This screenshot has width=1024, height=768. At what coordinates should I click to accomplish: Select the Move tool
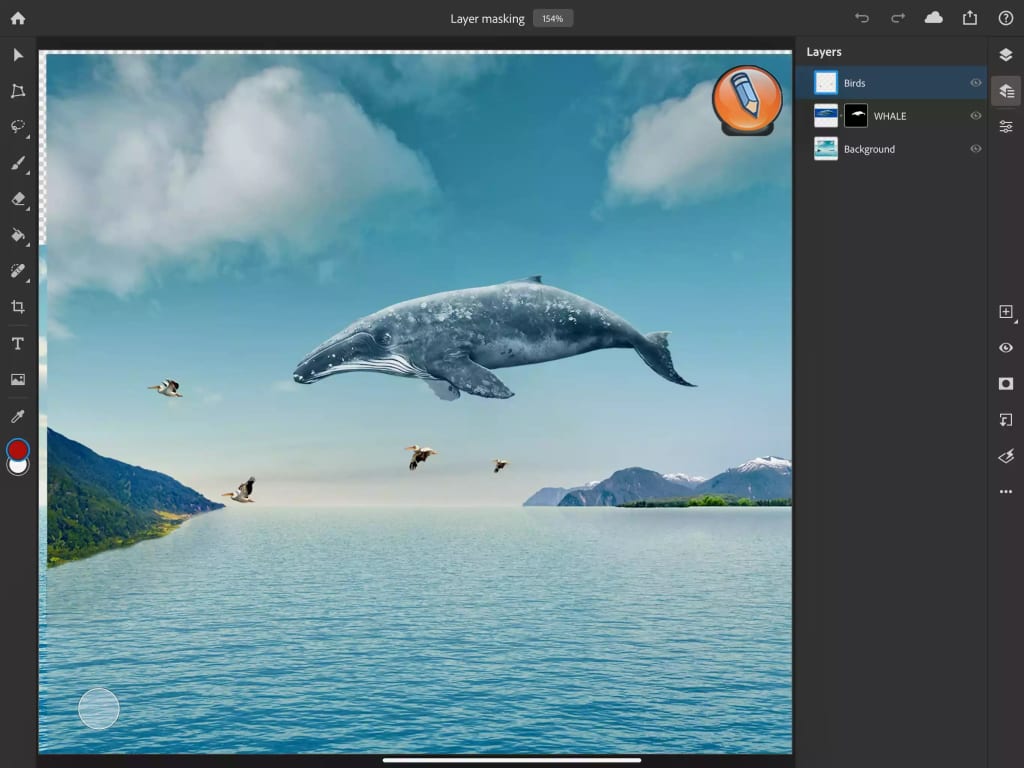pos(18,55)
